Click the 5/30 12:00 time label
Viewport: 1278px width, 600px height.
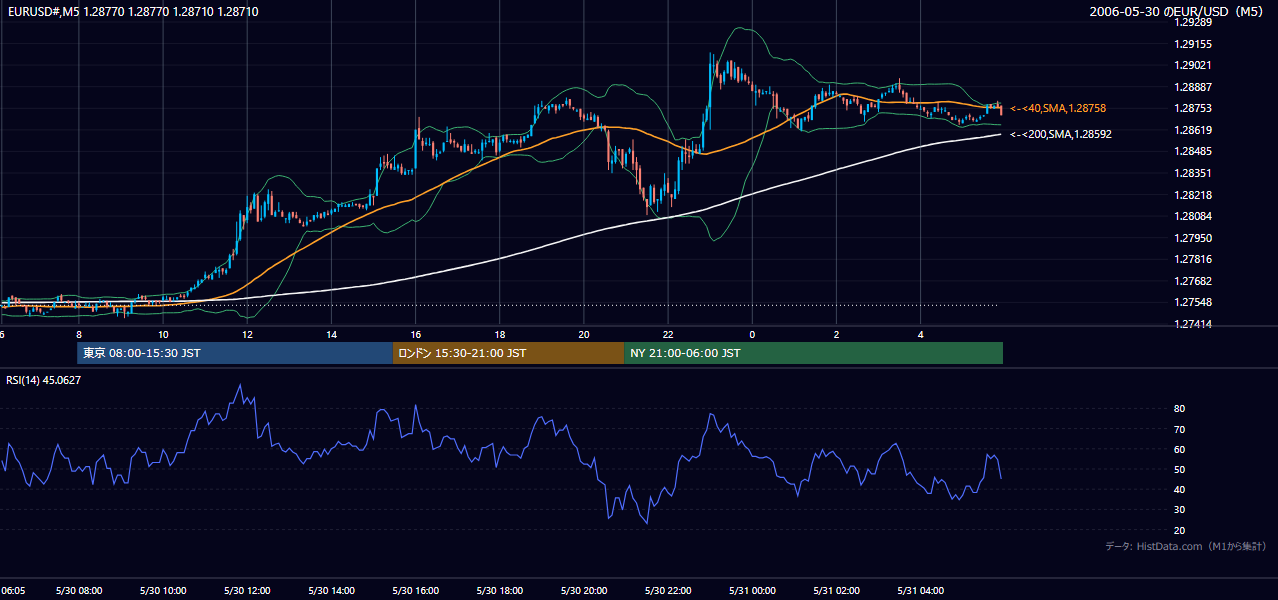(247, 591)
